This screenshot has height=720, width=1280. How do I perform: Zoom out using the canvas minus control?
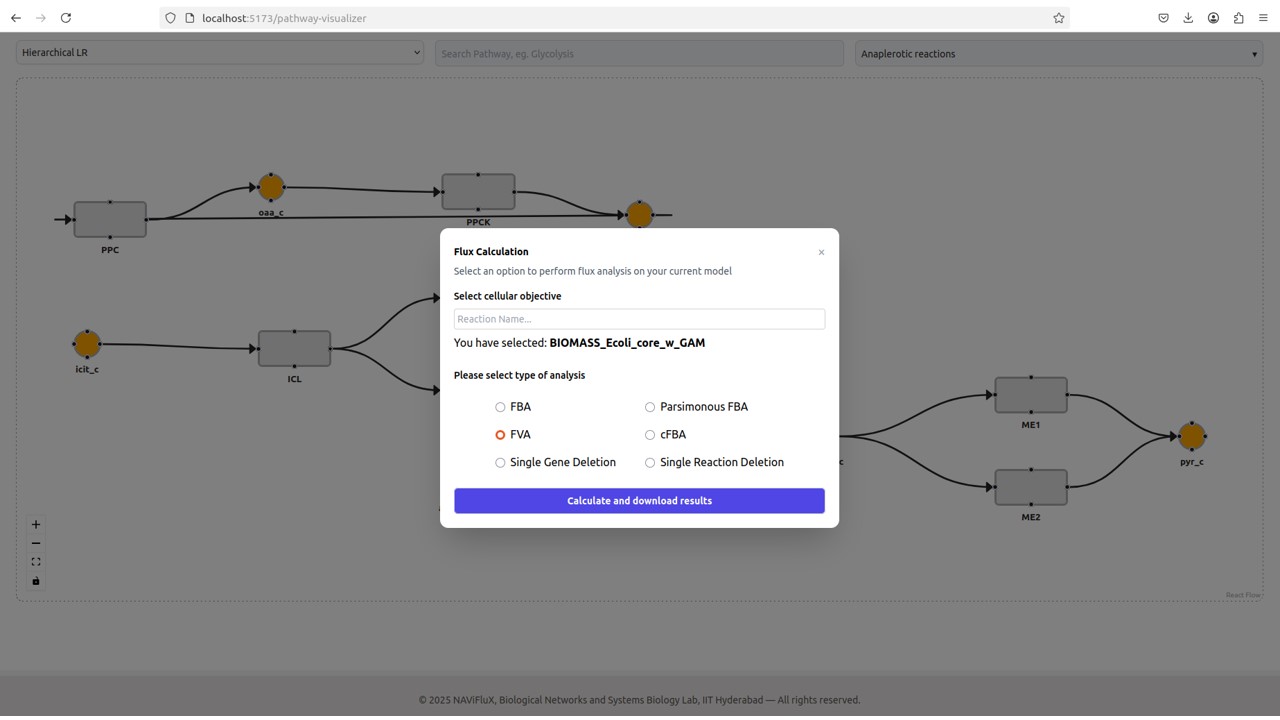(36, 542)
